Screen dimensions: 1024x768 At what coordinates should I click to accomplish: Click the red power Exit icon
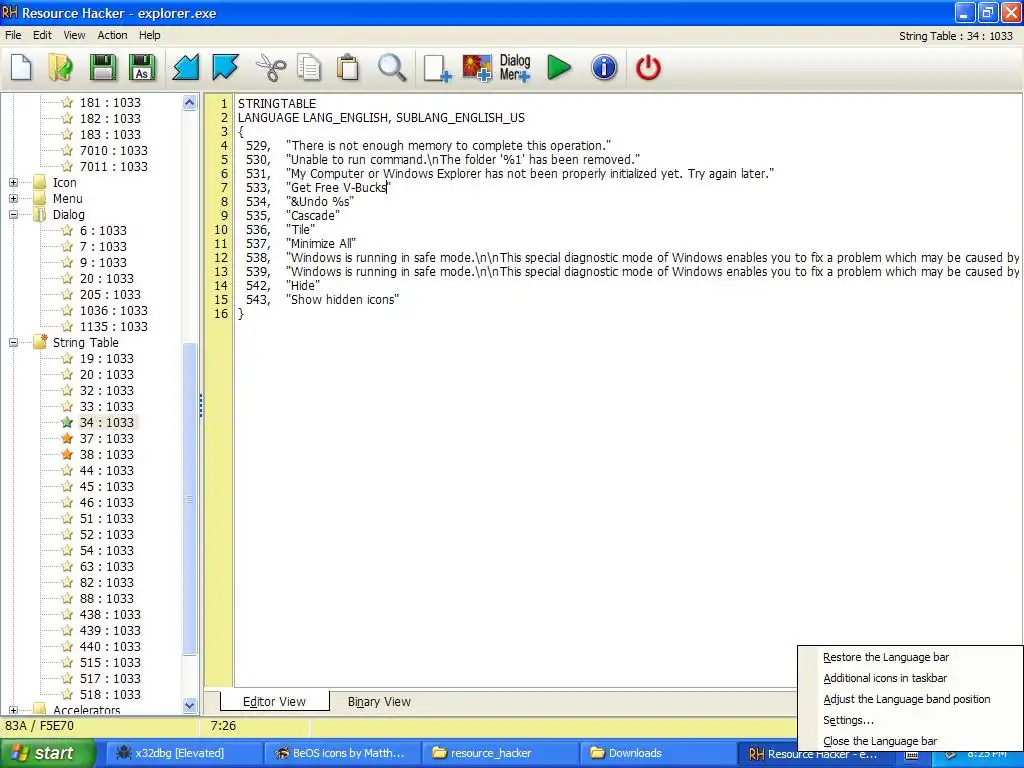coord(648,67)
